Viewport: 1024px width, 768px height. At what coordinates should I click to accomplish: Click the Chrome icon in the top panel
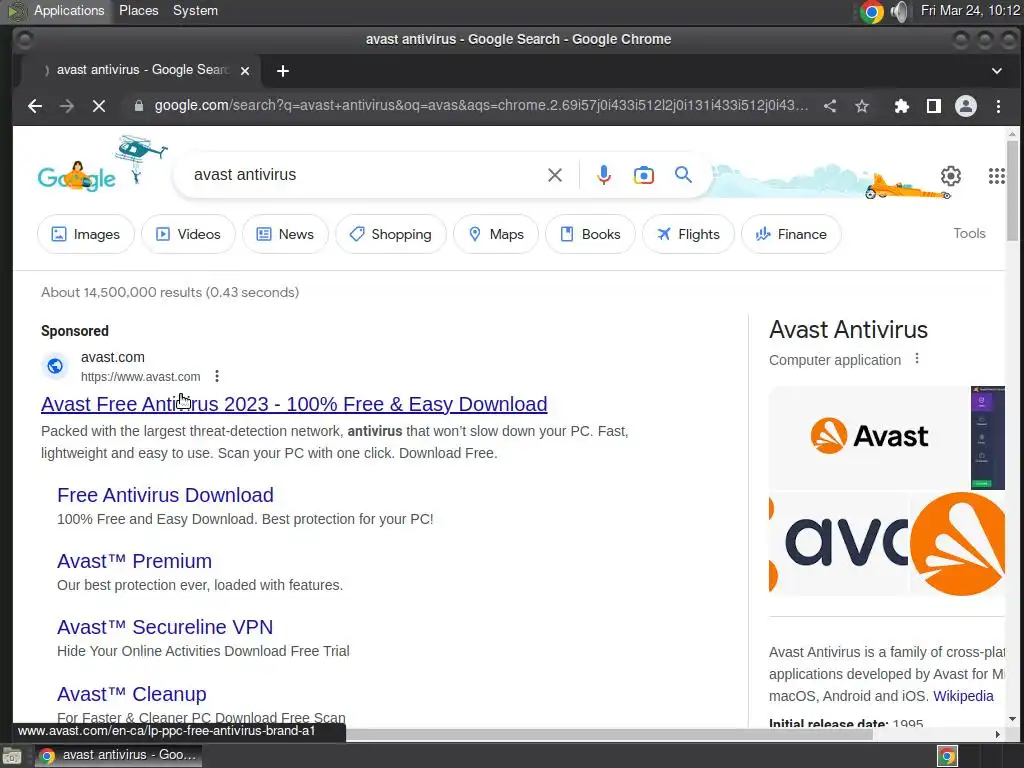(x=871, y=12)
